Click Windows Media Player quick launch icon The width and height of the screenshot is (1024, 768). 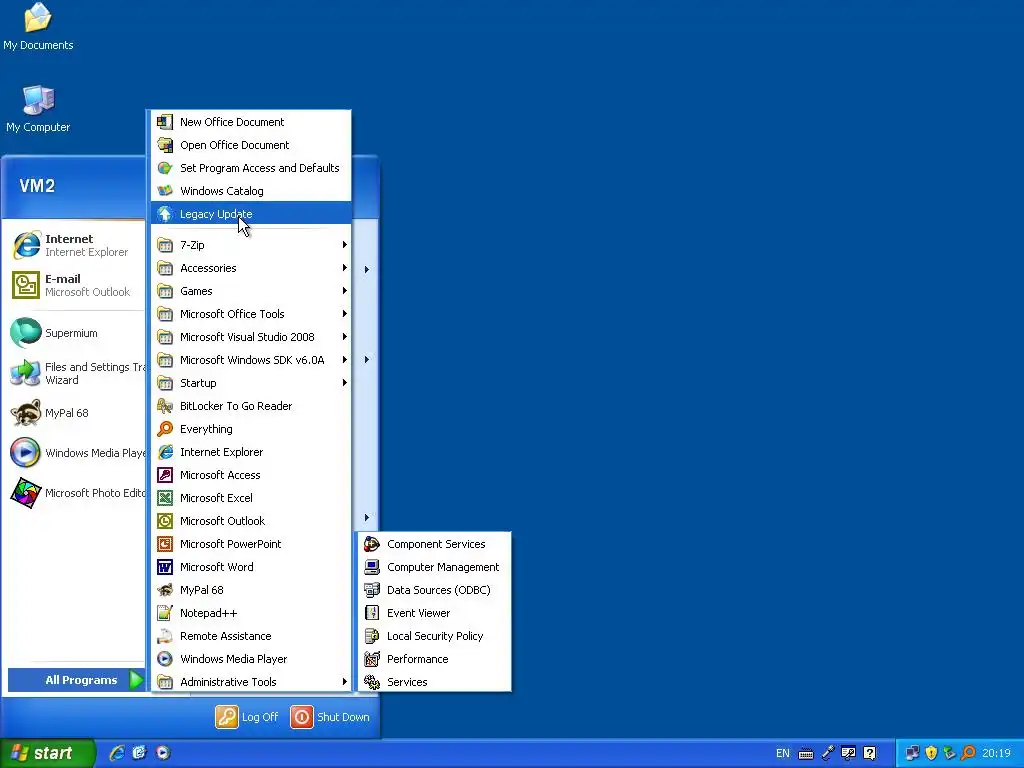tap(163, 753)
